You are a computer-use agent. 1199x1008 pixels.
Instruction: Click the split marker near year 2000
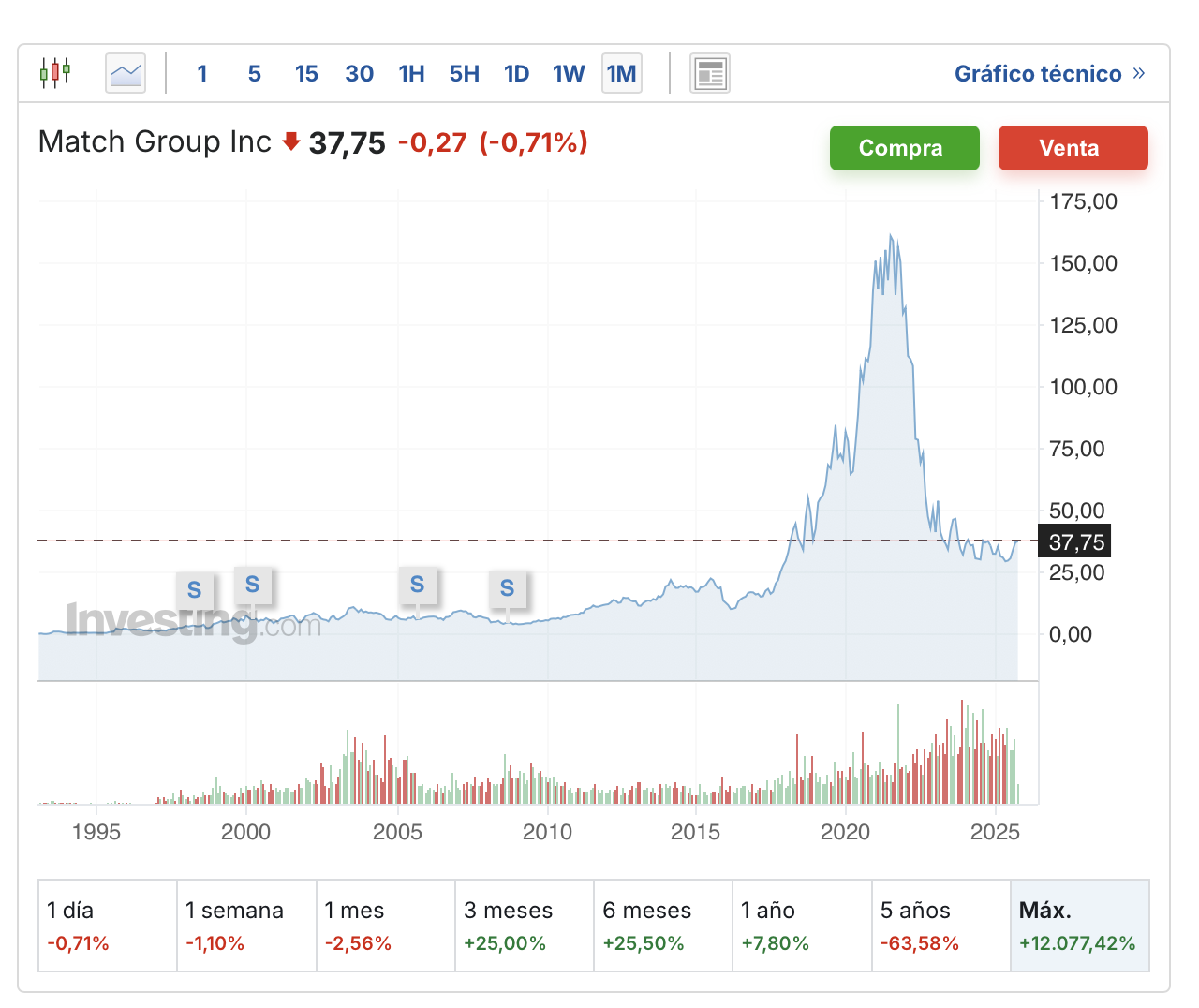[x=252, y=585]
